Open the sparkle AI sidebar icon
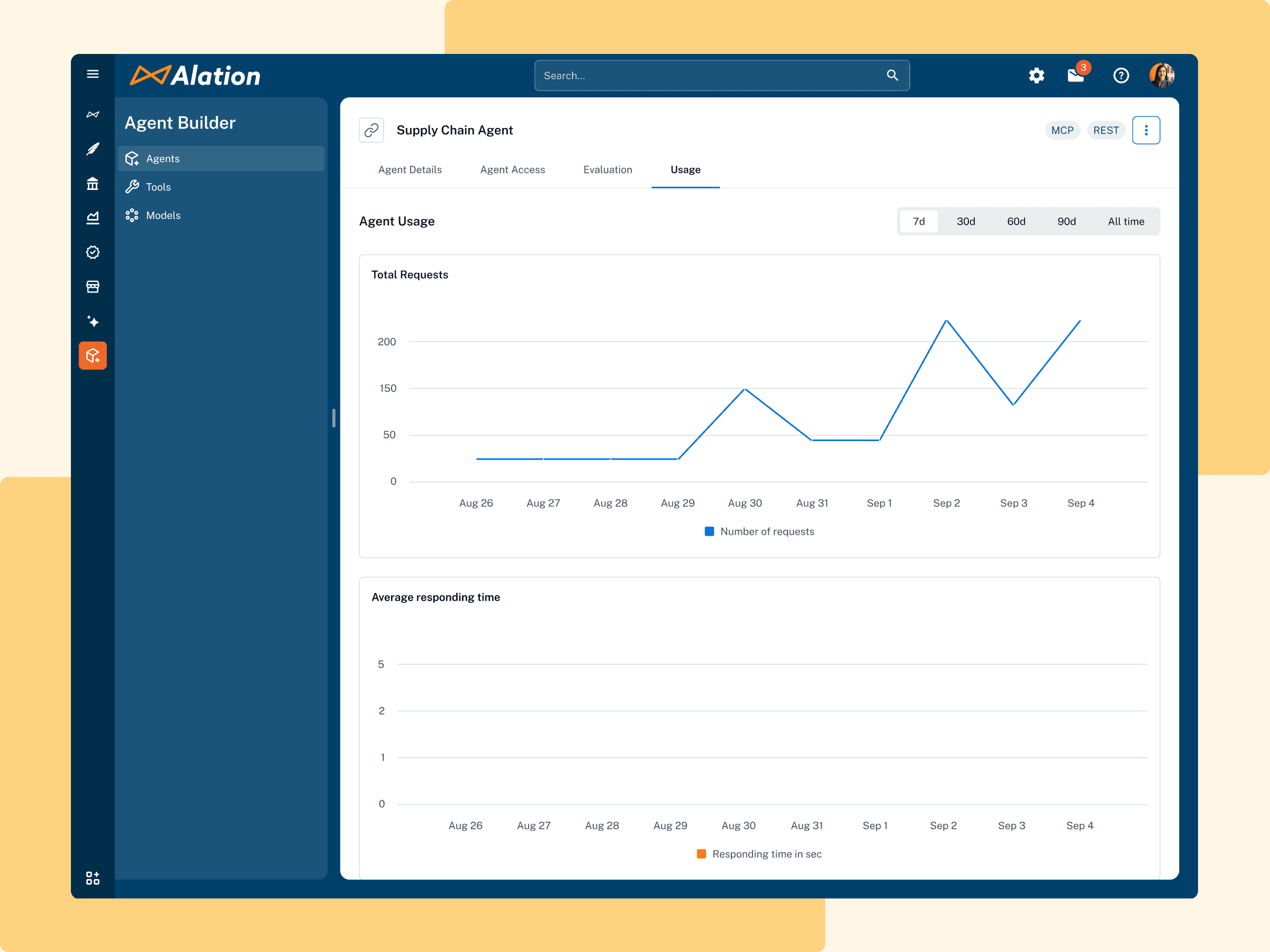The image size is (1270, 952). [x=93, y=322]
